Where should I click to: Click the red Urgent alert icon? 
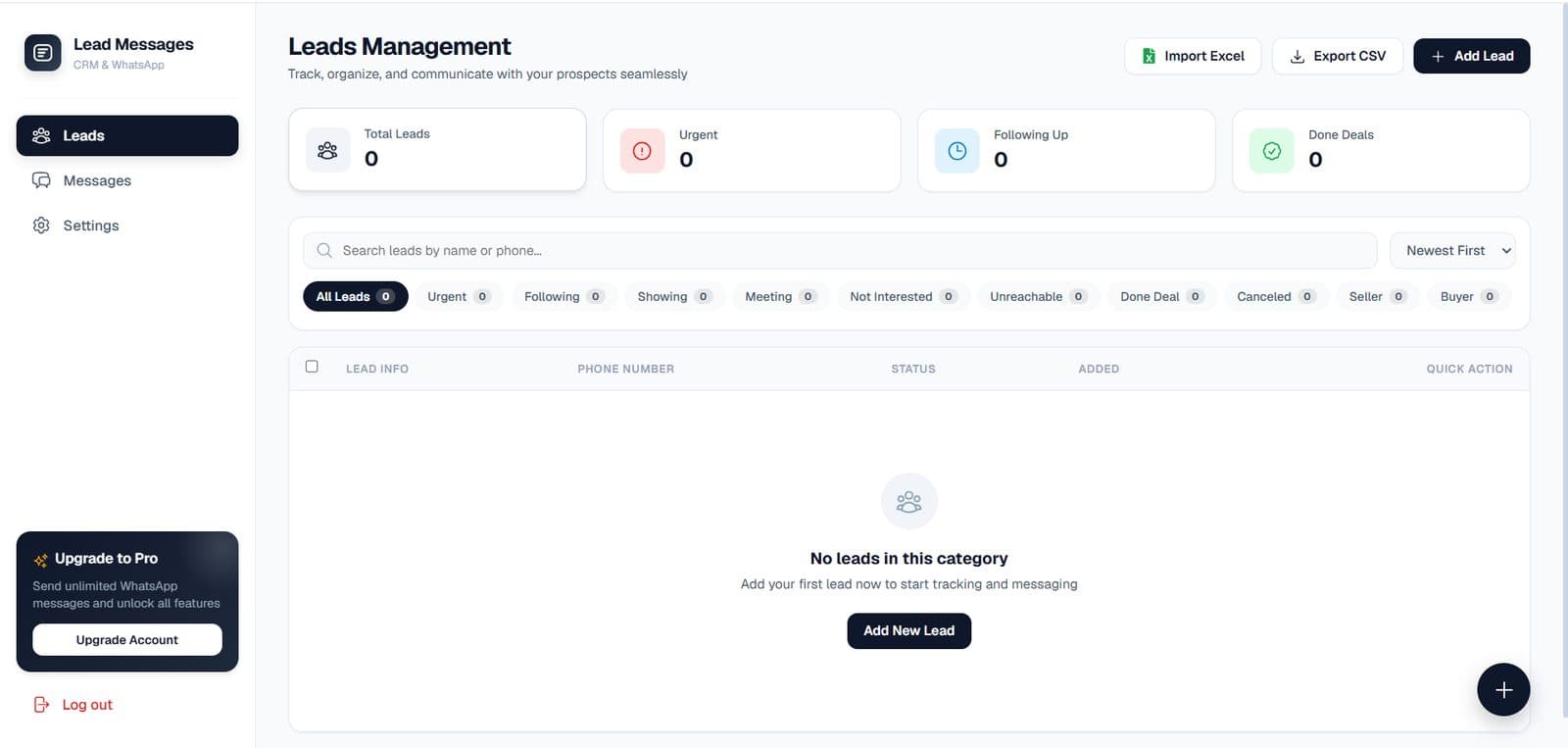click(x=642, y=151)
